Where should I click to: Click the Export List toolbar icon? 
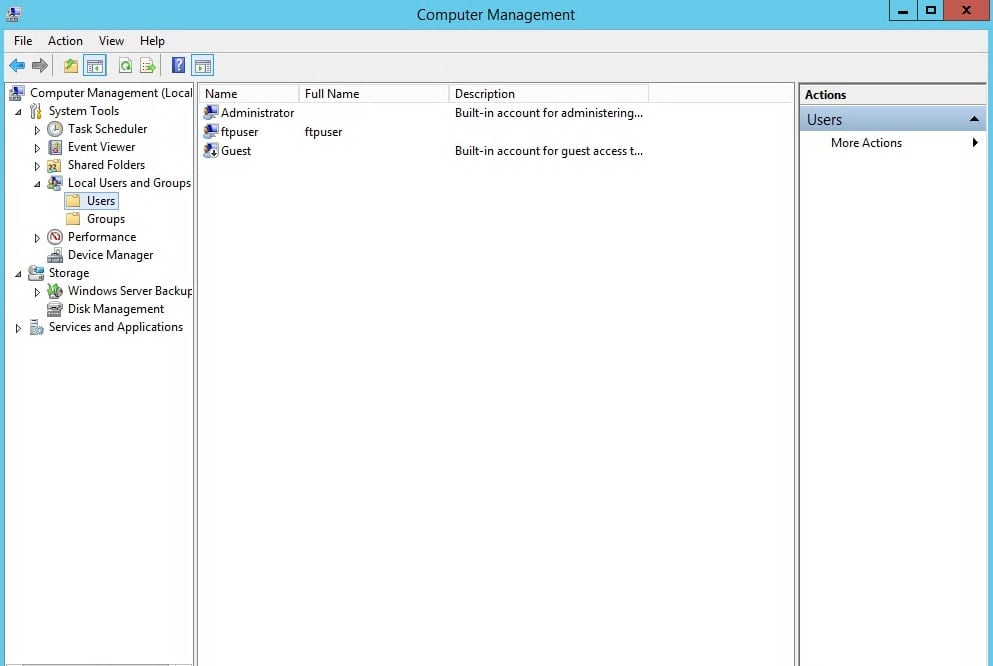[x=148, y=65]
